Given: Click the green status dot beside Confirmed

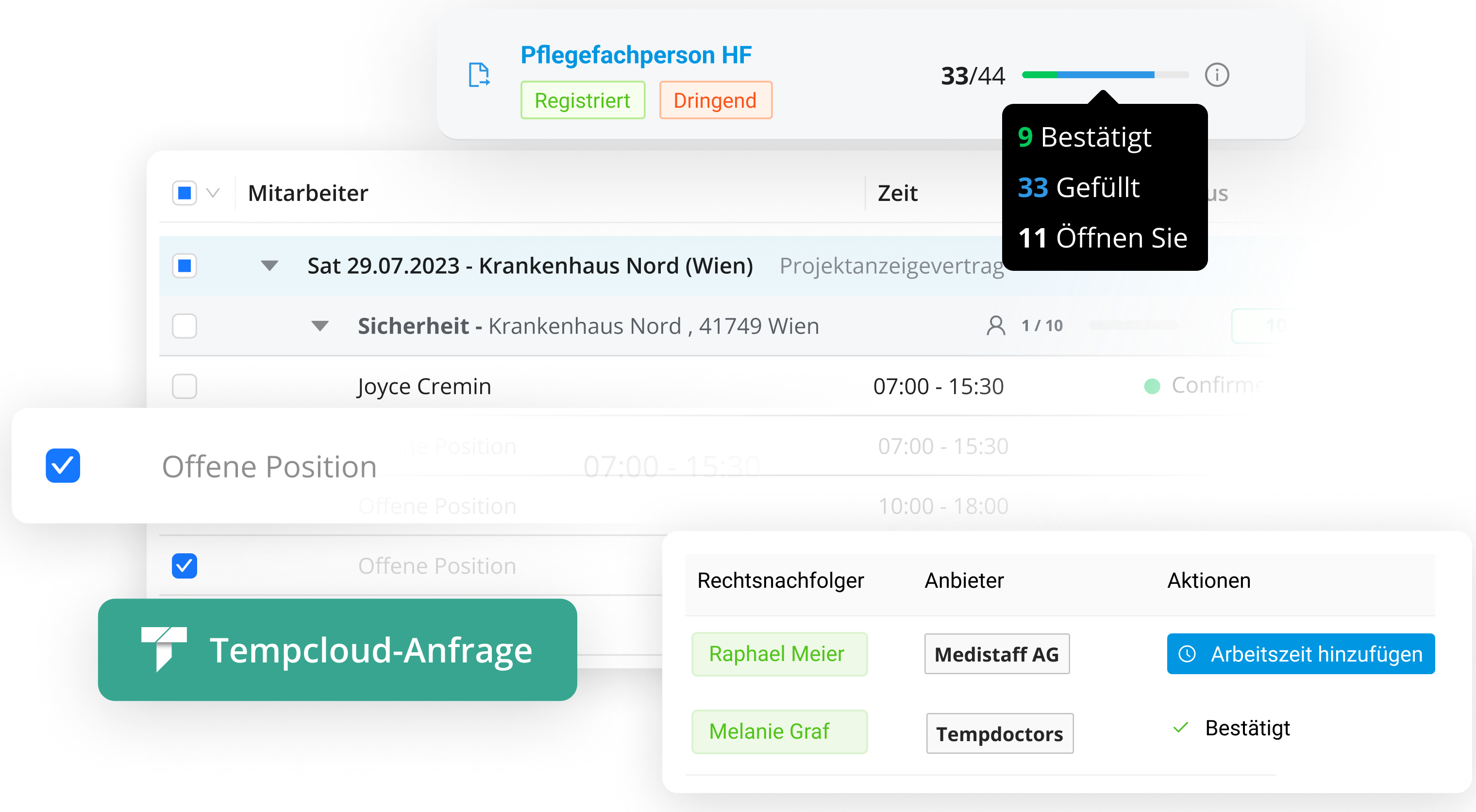Looking at the screenshot, I should (x=1152, y=386).
